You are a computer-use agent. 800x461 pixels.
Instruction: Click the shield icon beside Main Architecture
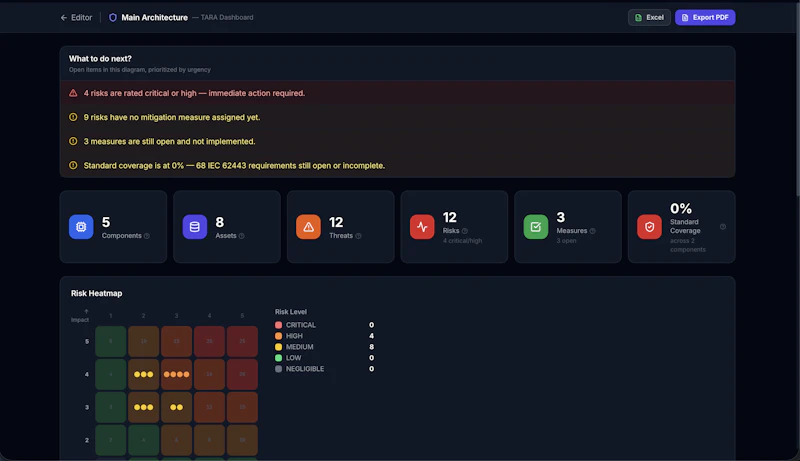pos(113,17)
